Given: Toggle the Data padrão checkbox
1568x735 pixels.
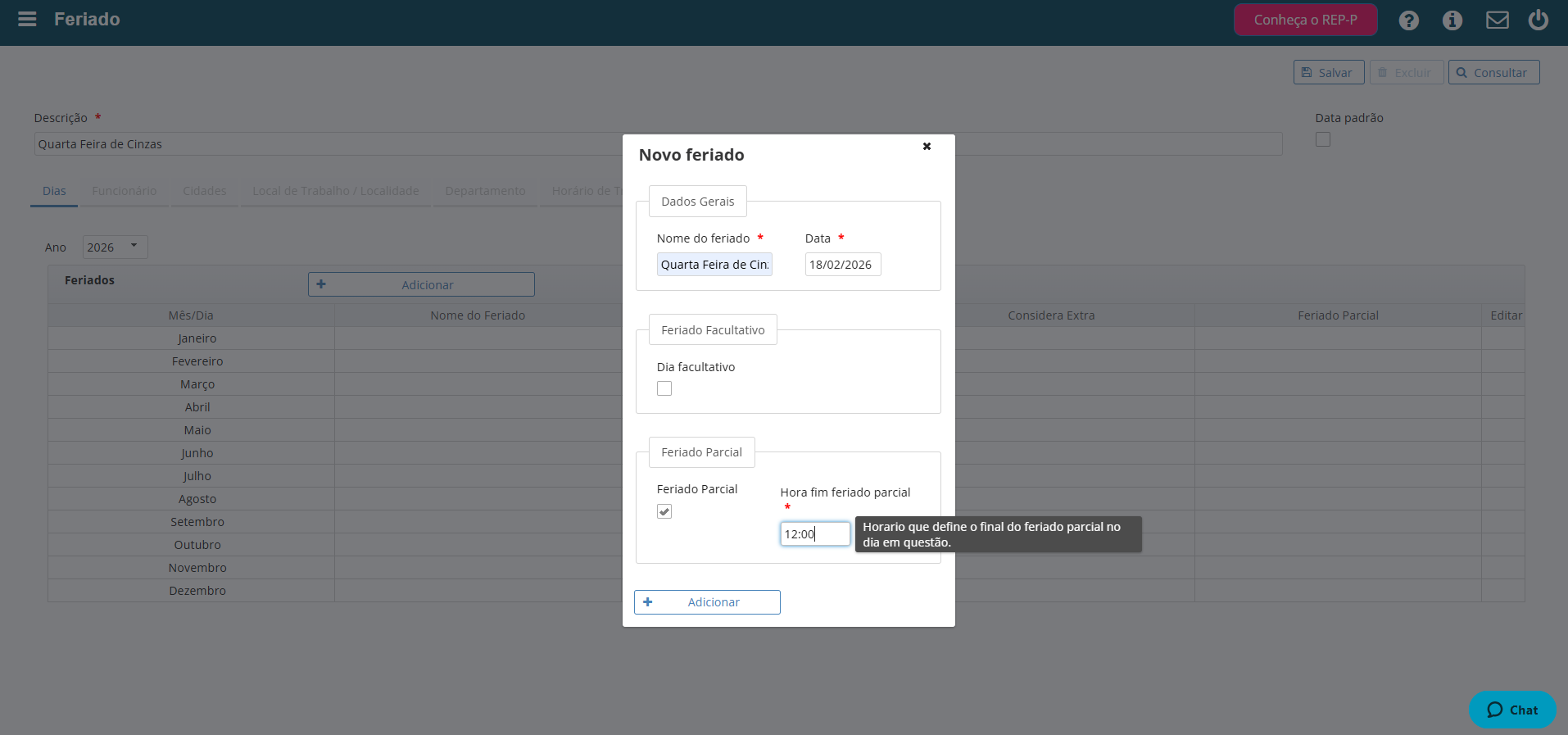Looking at the screenshot, I should coord(1322,139).
